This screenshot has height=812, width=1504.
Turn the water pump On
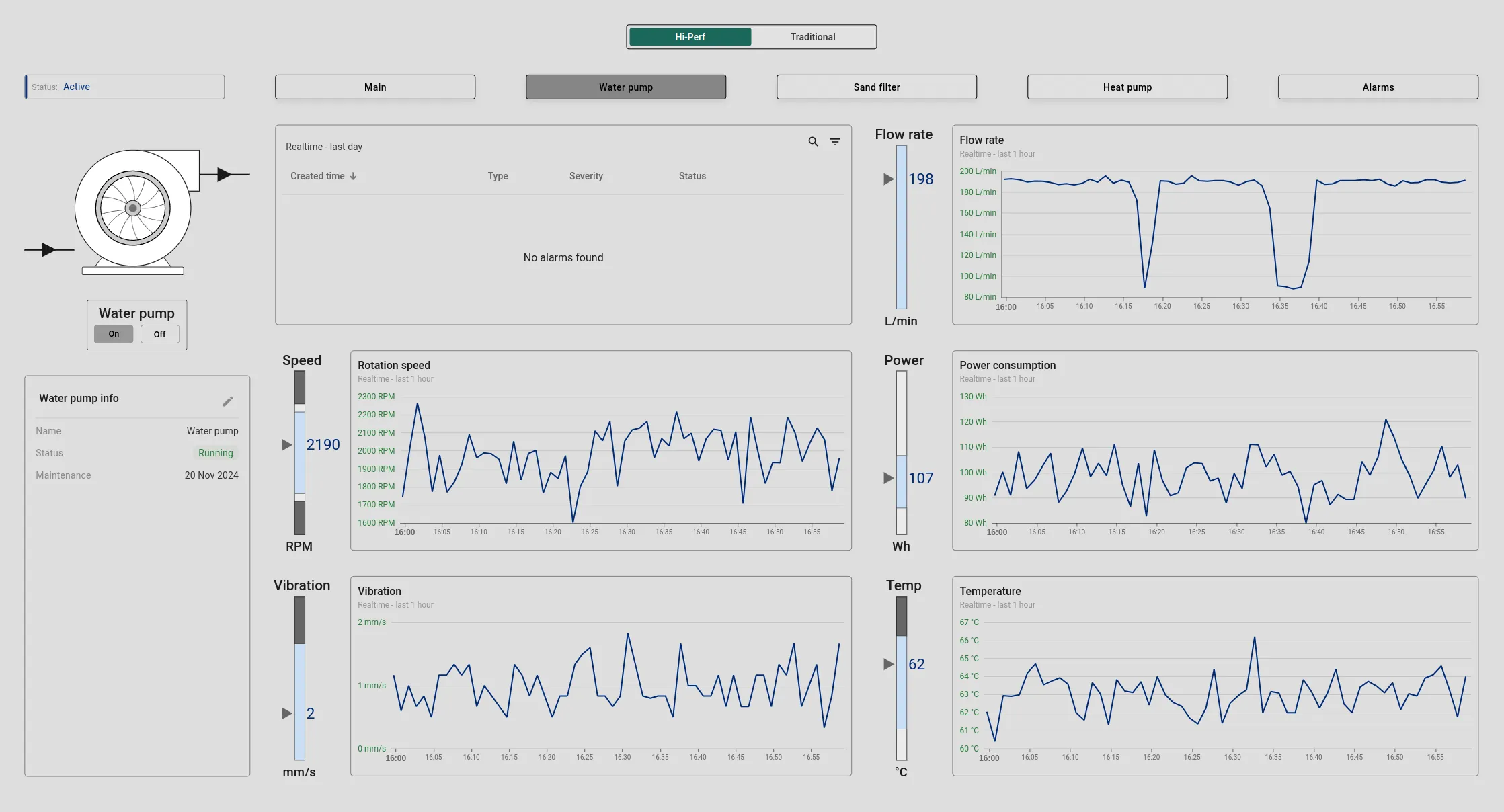click(x=114, y=334)
